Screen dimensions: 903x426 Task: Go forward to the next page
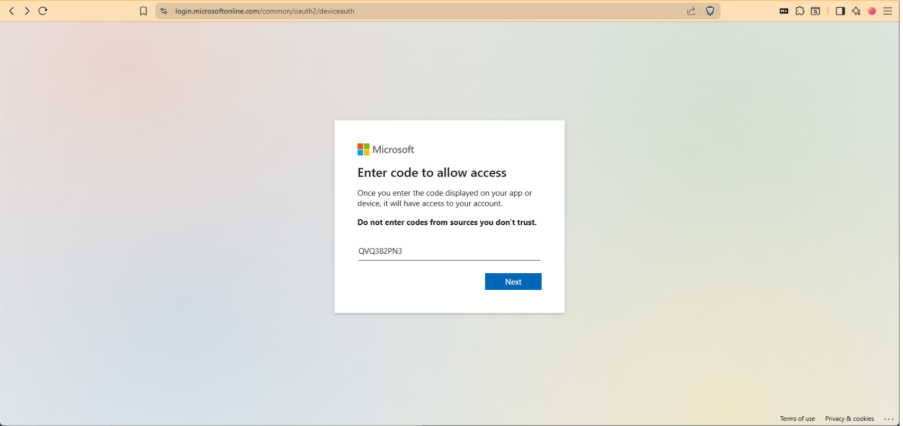click(27, 11)
